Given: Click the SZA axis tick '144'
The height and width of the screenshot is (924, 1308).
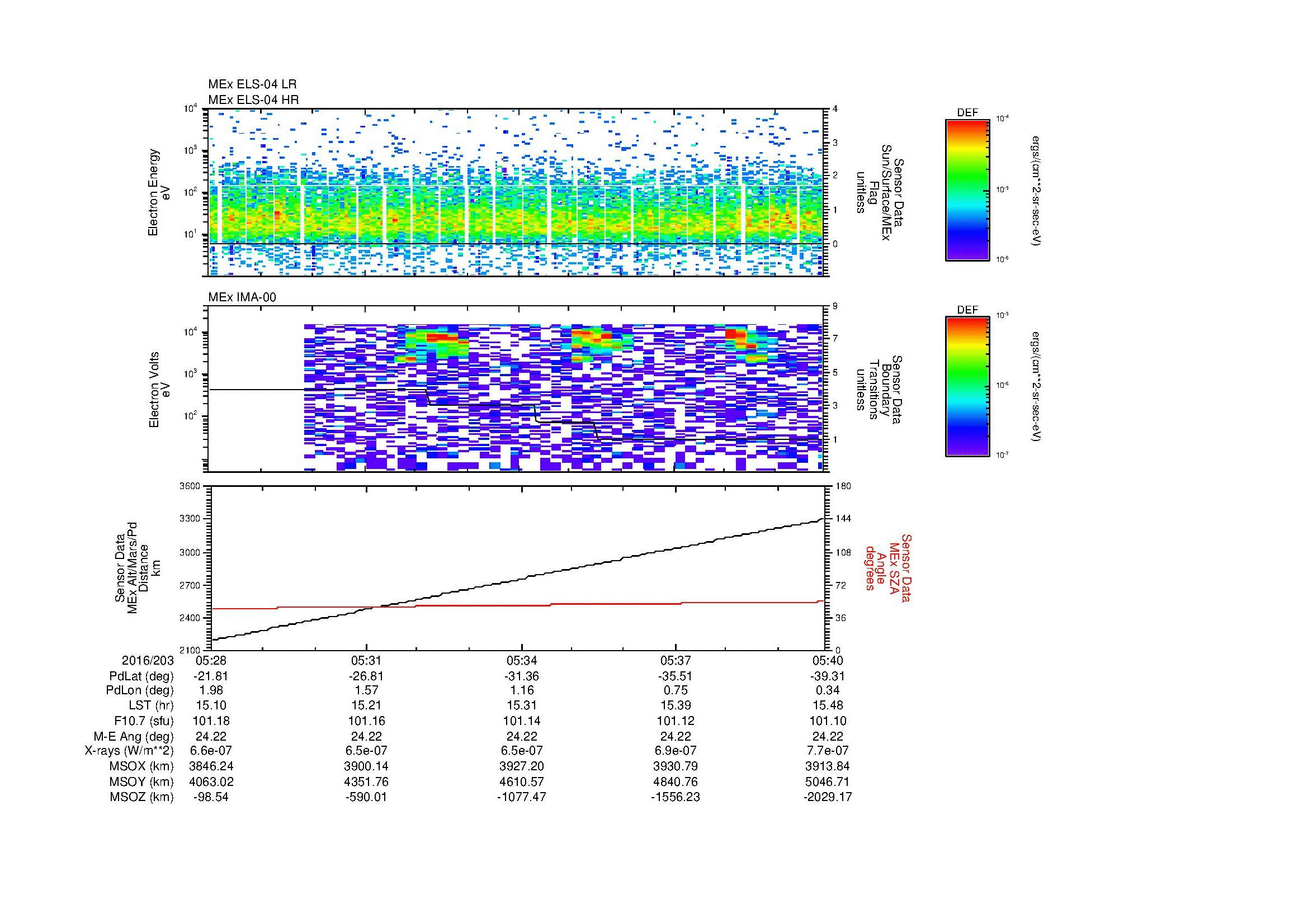Looking at the screenshot, I should 843,519.
